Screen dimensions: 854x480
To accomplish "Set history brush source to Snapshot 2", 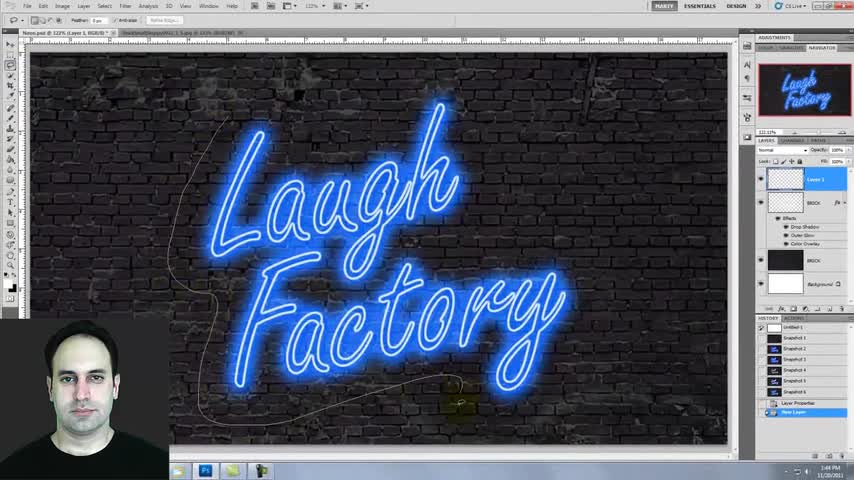I will click(x=761, y=349).
